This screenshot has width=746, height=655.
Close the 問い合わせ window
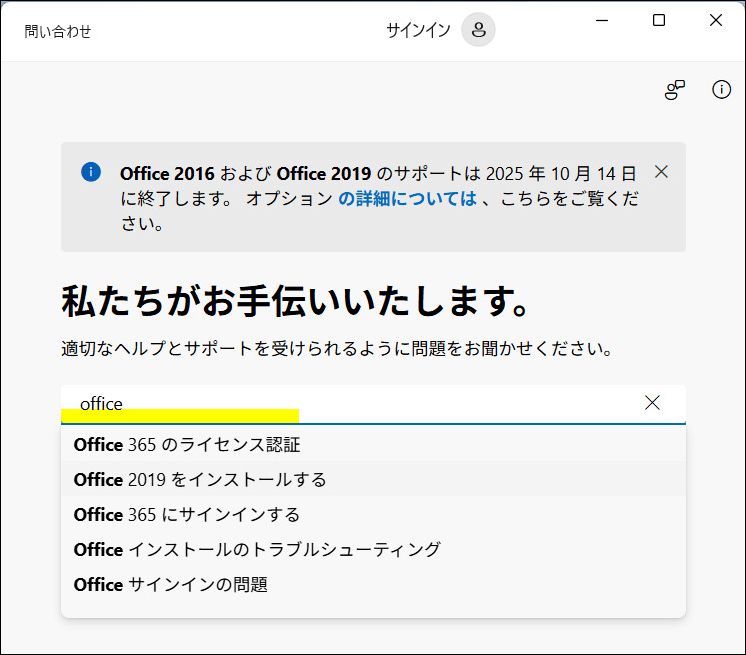(x=716, y=20)
